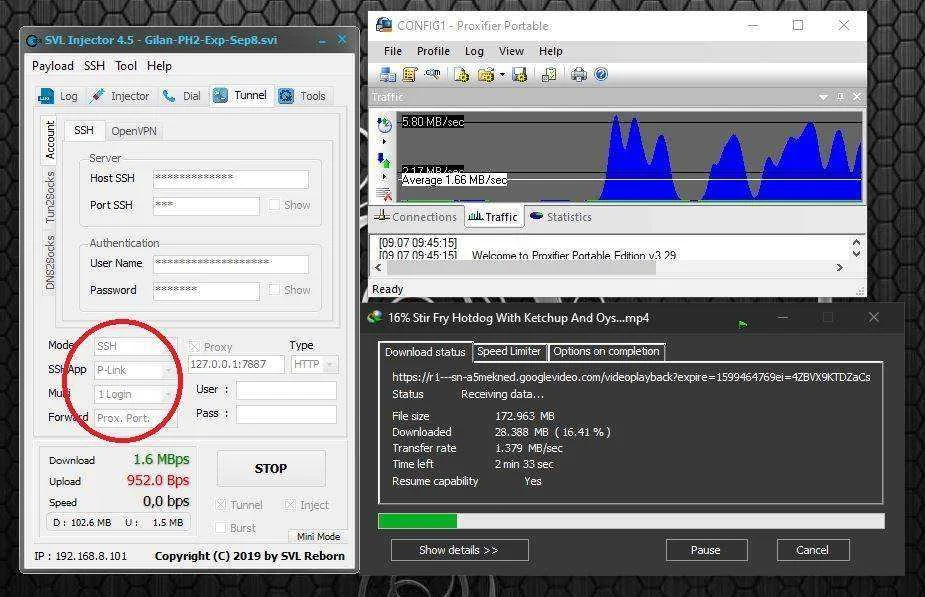Open the proxy Type dropdown showing HTTP
Screen dimensions: 925x597
pyautogui.click(x=314, y=365)
